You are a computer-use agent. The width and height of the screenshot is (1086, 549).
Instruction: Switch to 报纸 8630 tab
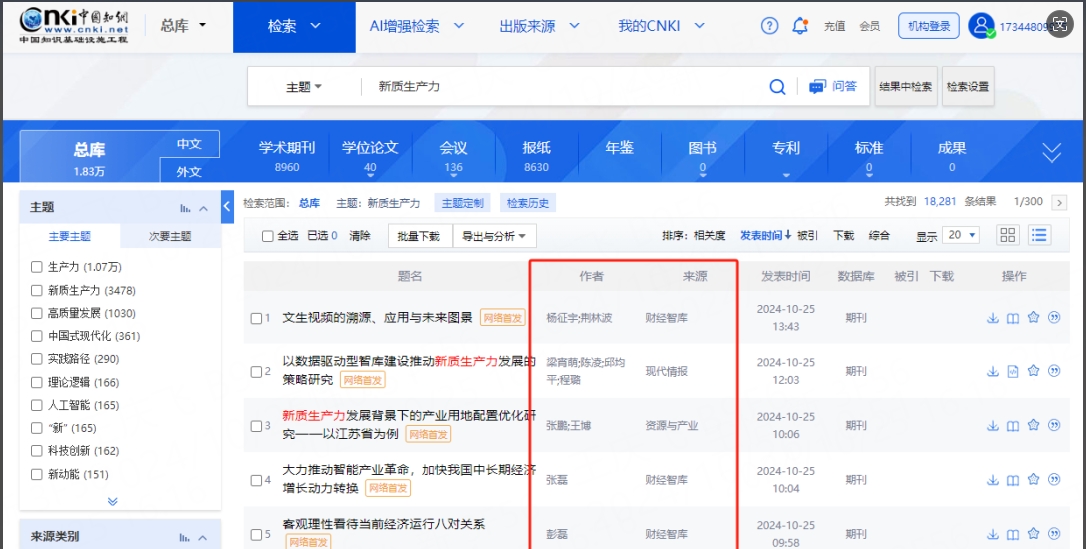click(536, 156)
